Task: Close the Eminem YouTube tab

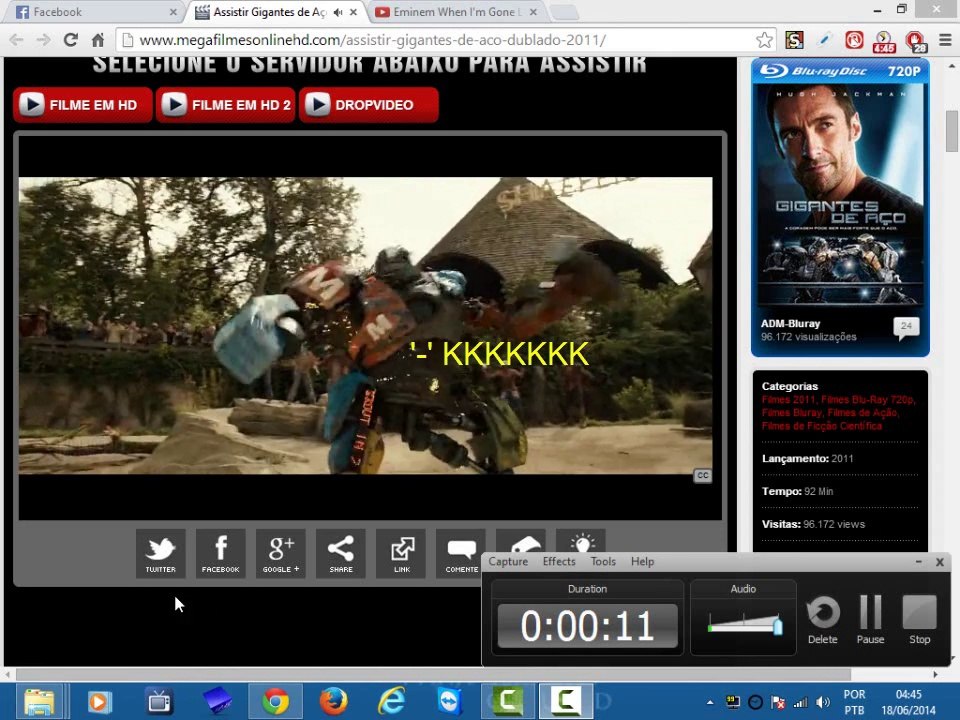Action: click(533, 12)
